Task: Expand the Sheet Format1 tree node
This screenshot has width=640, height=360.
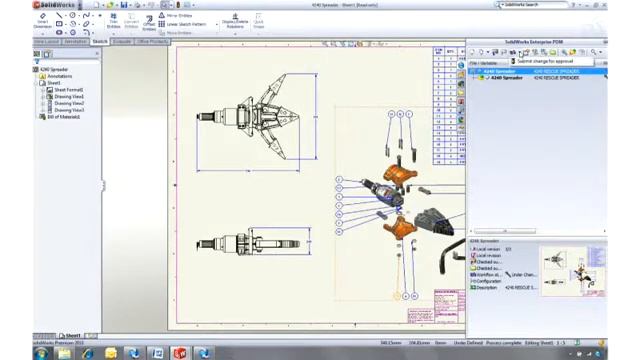Action: (43, 90)
